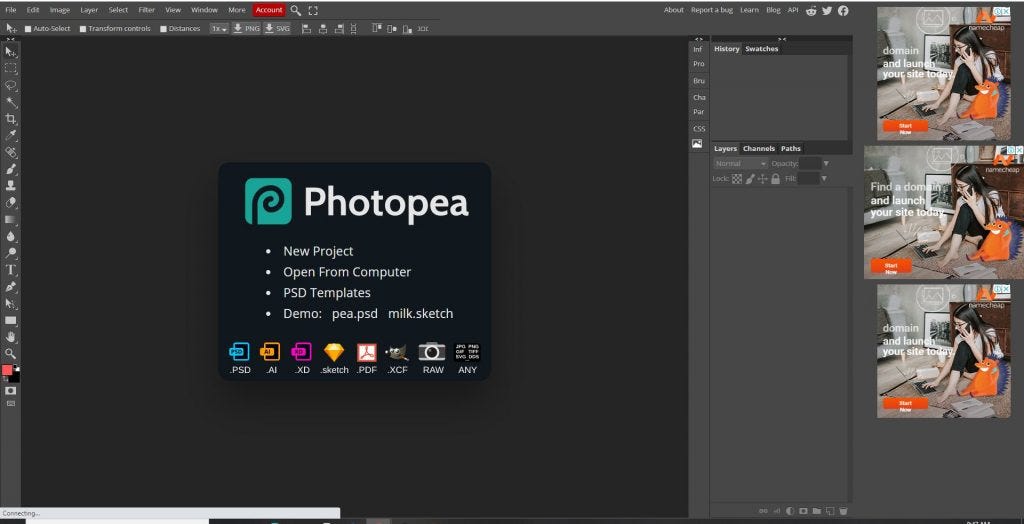This screenshot has height=524, width=1024.
Task: Toggle lock all padlock icon
Action: pyautogui.click(x=775, y=178)
